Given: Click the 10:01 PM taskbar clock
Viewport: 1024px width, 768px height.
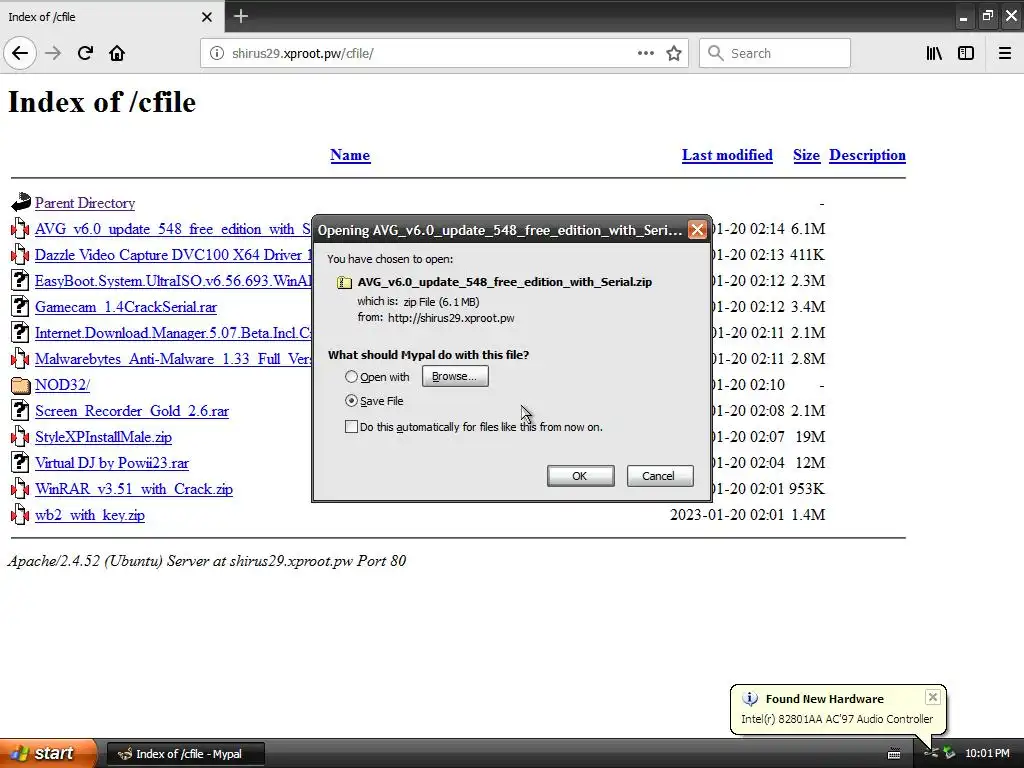Looking at the screenshot, I should 987,754.
